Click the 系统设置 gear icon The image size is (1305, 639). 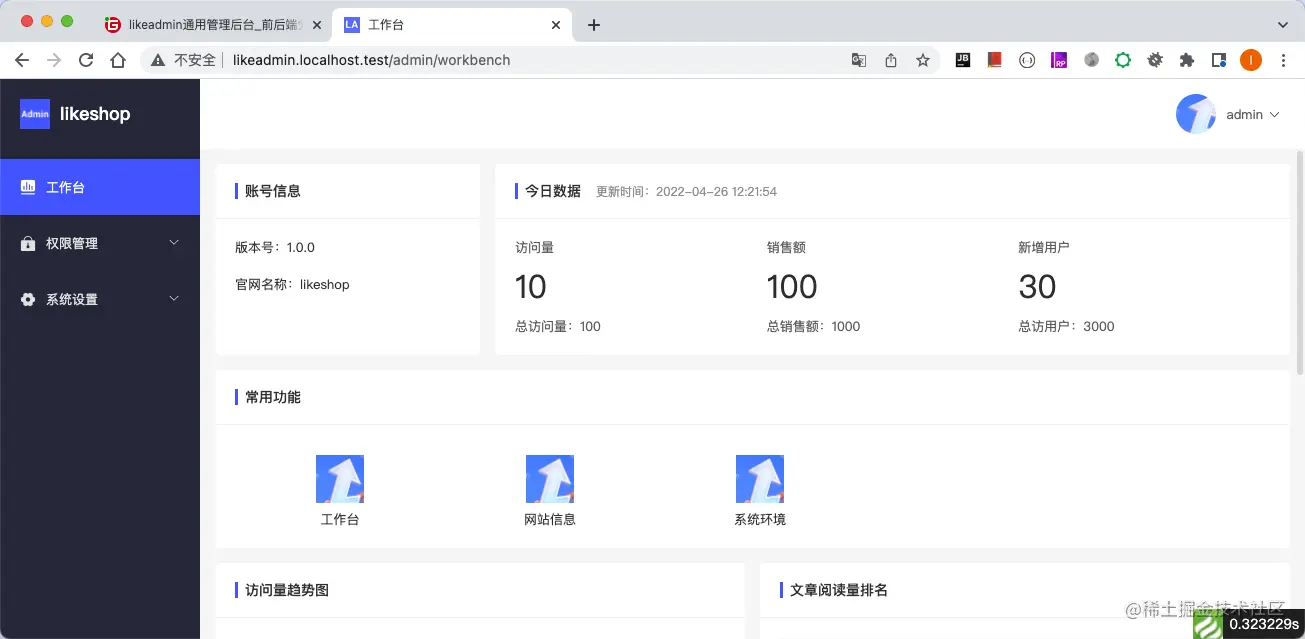click(27, 298)
